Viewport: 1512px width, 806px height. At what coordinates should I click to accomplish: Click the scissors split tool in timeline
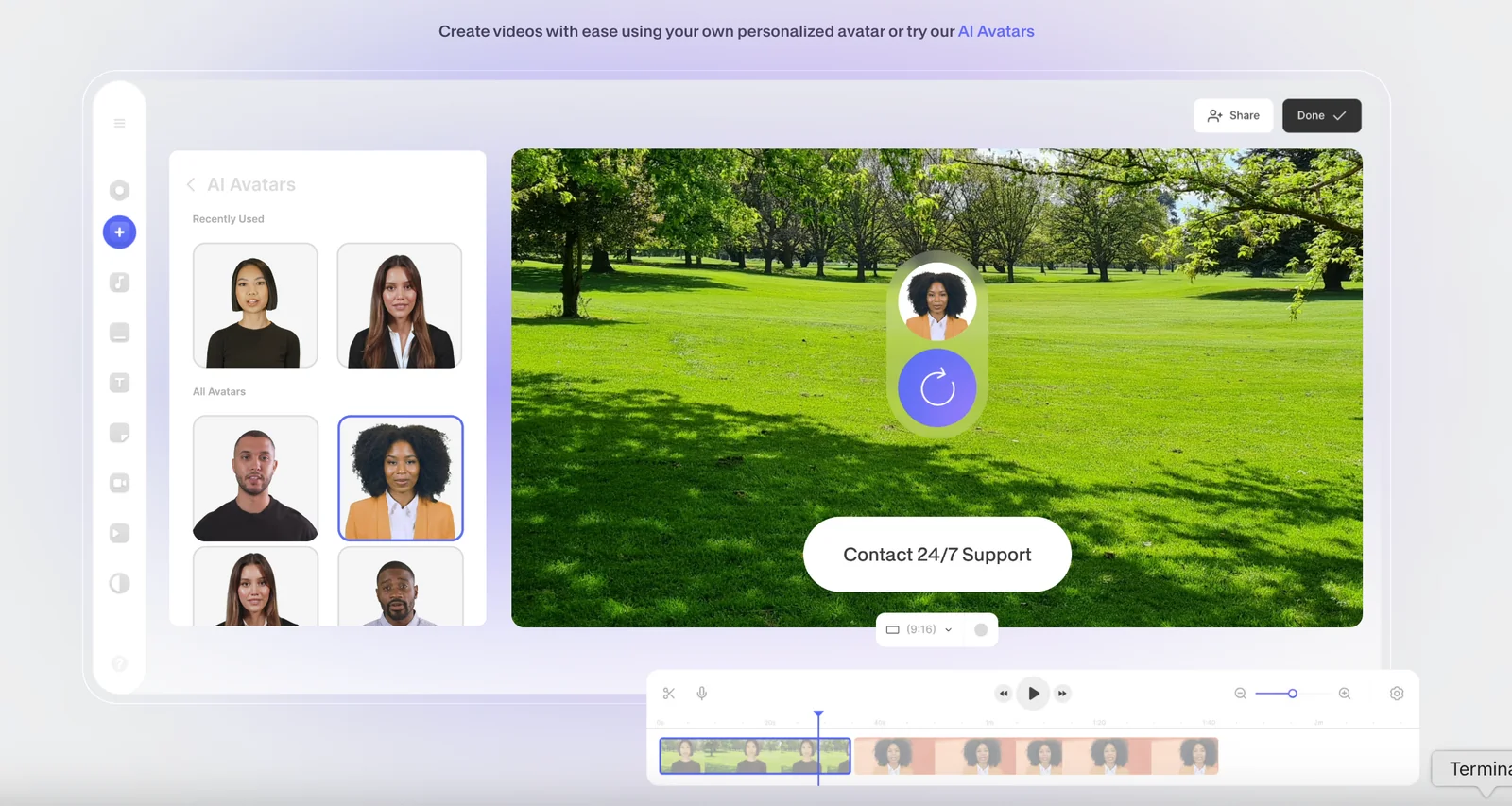[x=669, y=694]
